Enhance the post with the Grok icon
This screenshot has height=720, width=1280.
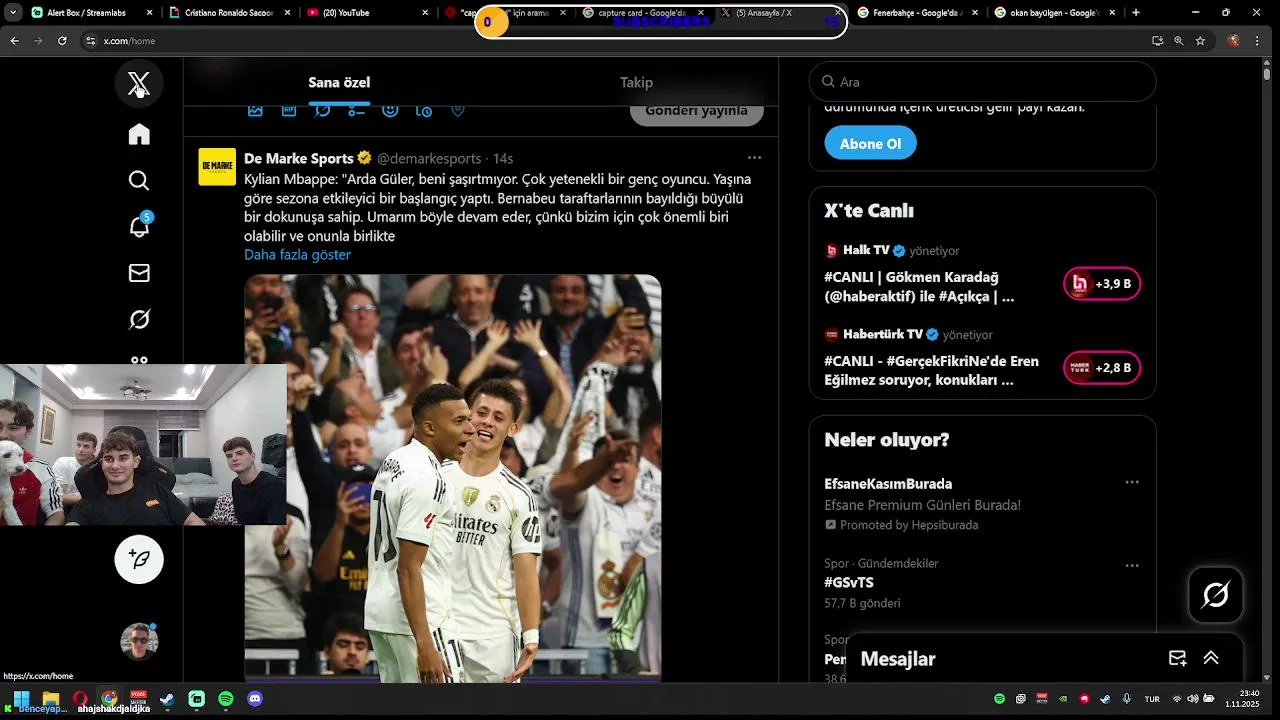(323, 110)
